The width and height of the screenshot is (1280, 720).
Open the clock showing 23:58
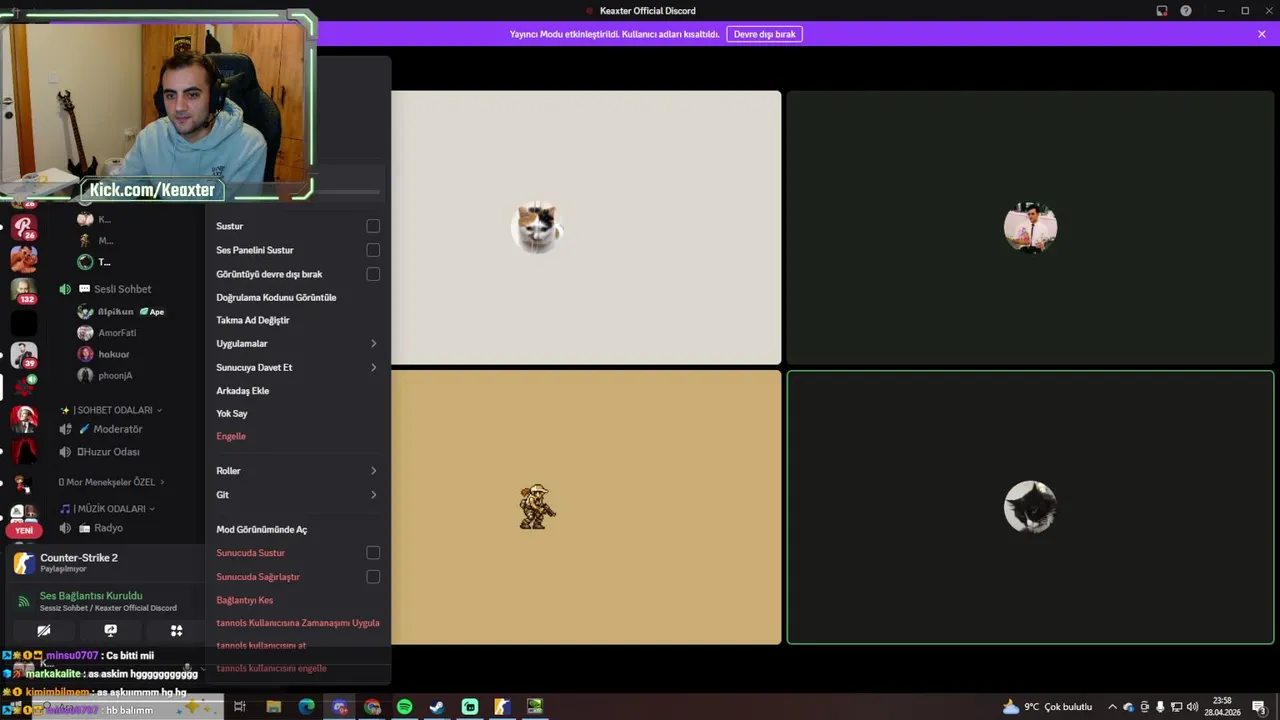1222,707
